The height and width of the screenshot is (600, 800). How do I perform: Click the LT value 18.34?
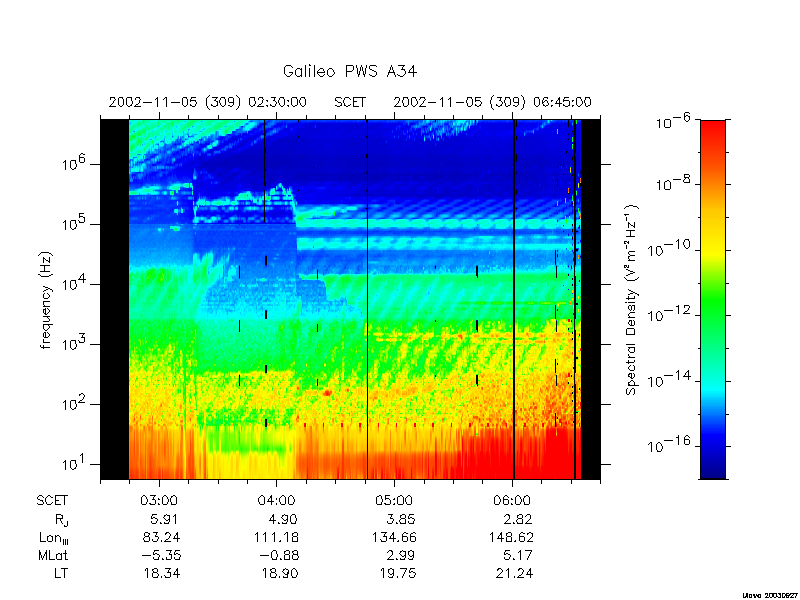click(161, 573)
